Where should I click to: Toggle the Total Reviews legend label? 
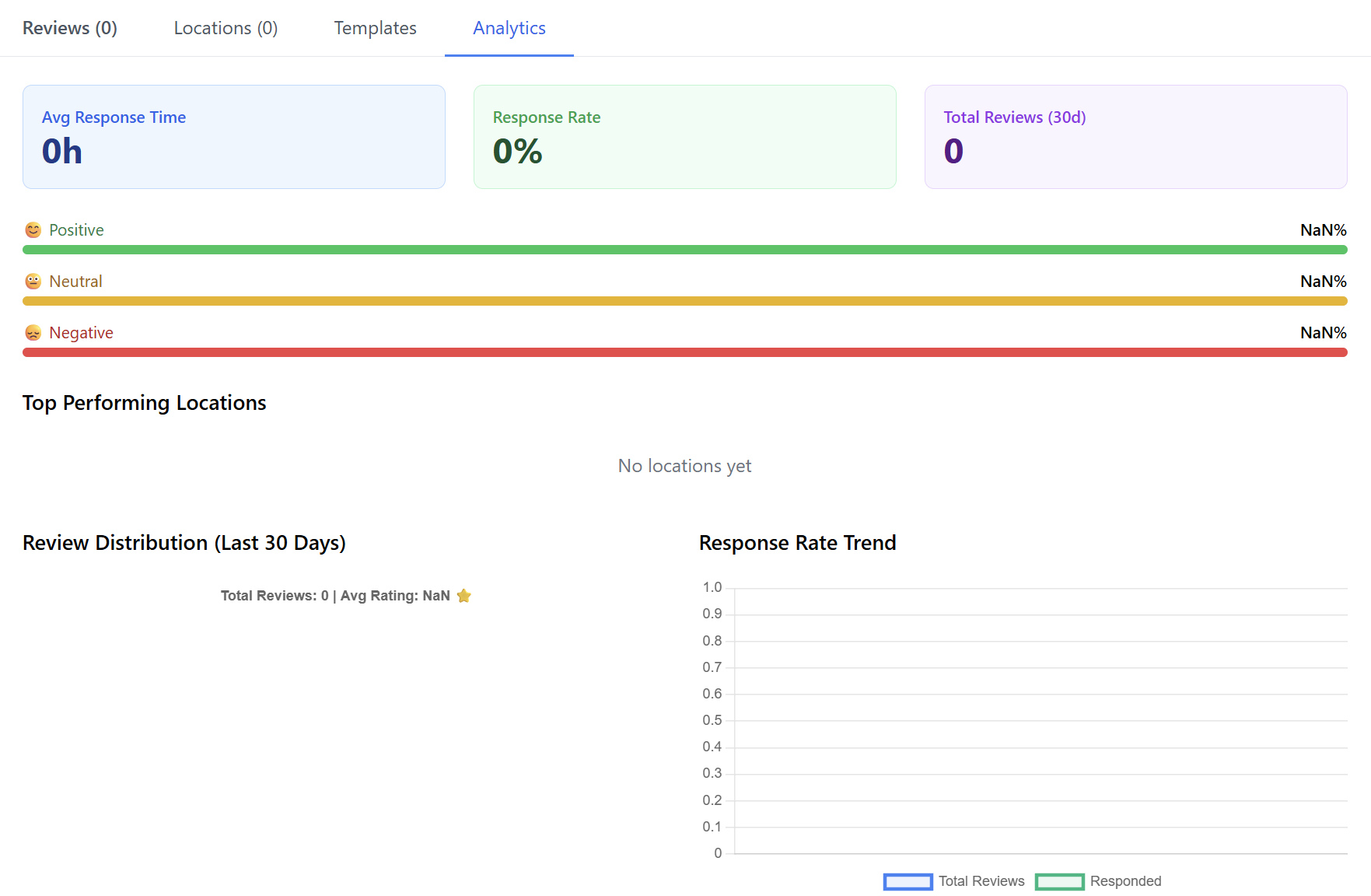(x=981, y=881)
